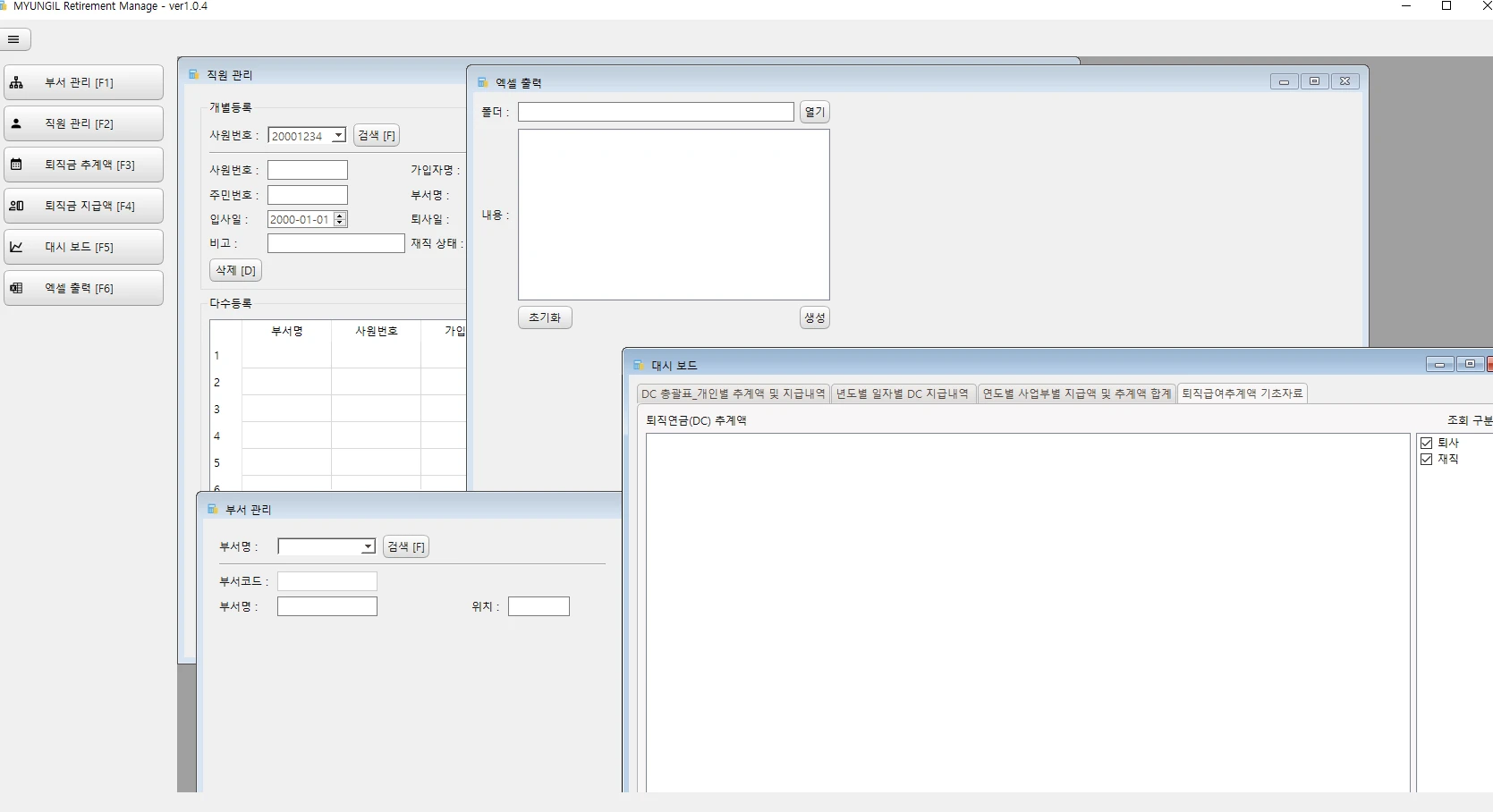Viewport: 1493px width, 812px height.
Task: Click the 입사일 date spinner
Action: 340,219
